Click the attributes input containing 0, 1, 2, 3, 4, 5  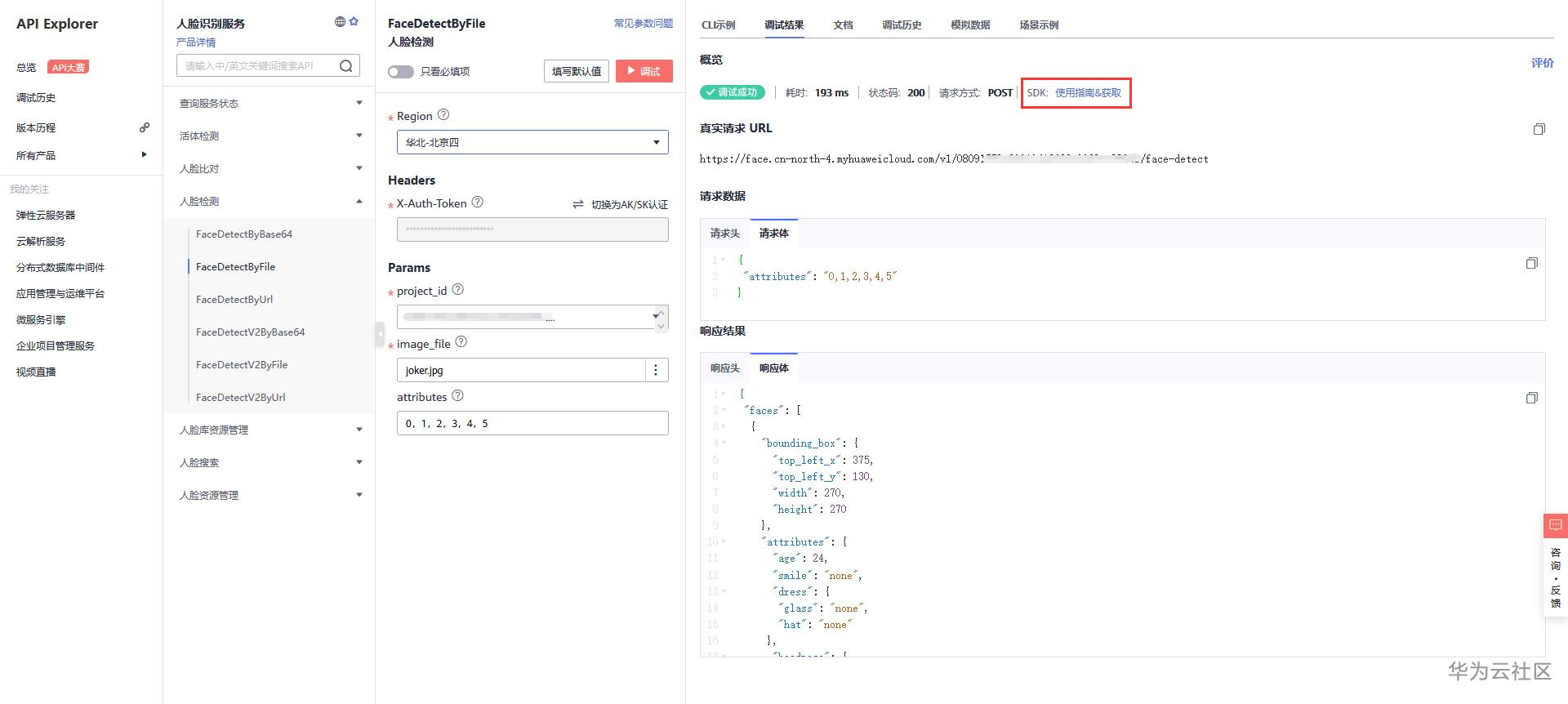point(532,423)
